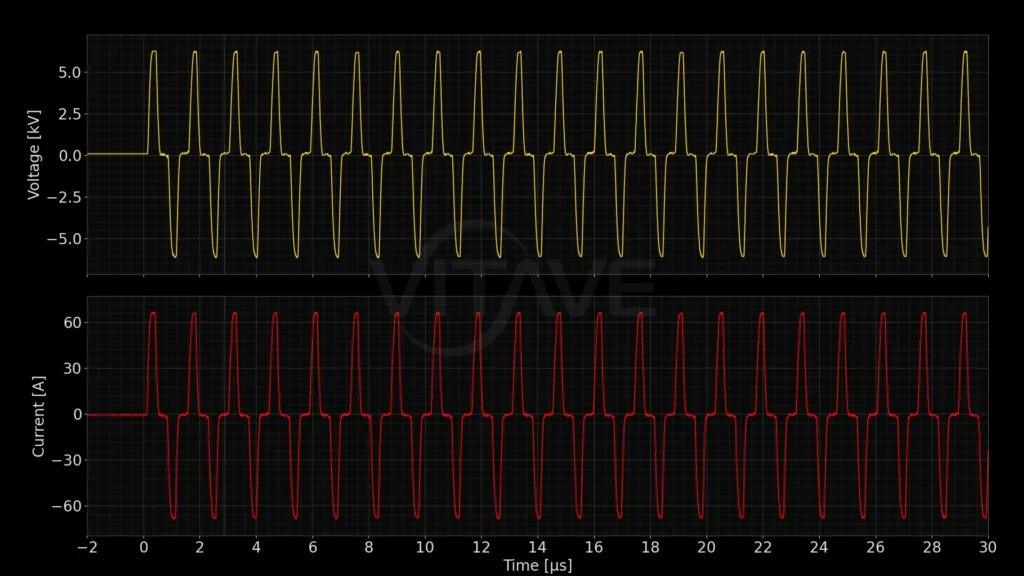Click the 4 tick on time axis
Screen dimensions: 1024x576
coord(256,547)
